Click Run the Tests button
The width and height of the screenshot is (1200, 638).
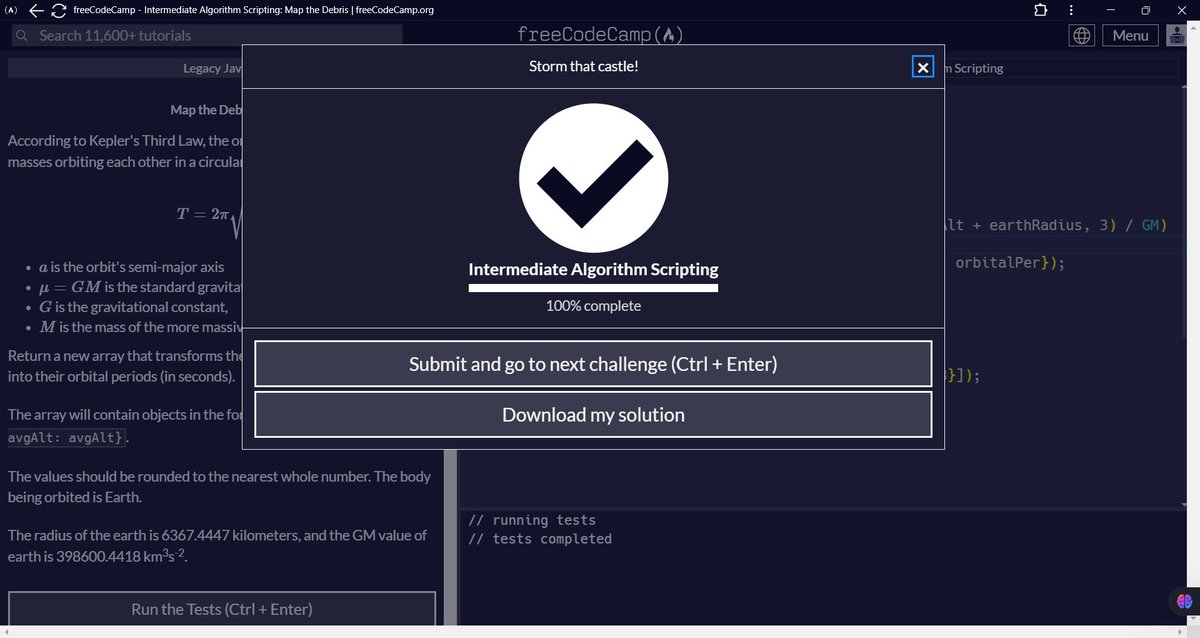[x=222, y=609]
